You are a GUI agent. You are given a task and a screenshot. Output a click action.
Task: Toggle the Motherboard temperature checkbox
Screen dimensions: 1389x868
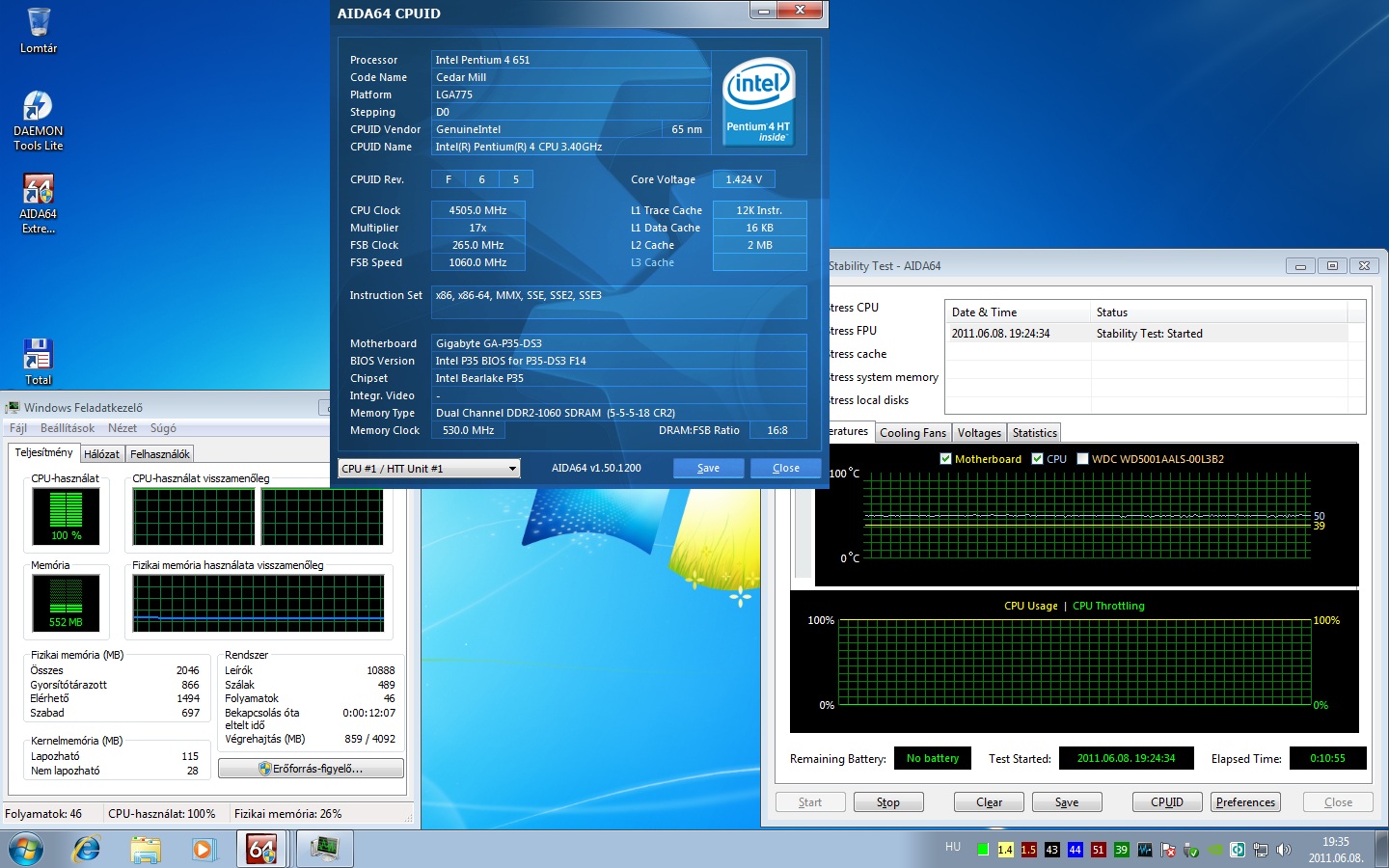pyautogui.click(x=946, y=459)
